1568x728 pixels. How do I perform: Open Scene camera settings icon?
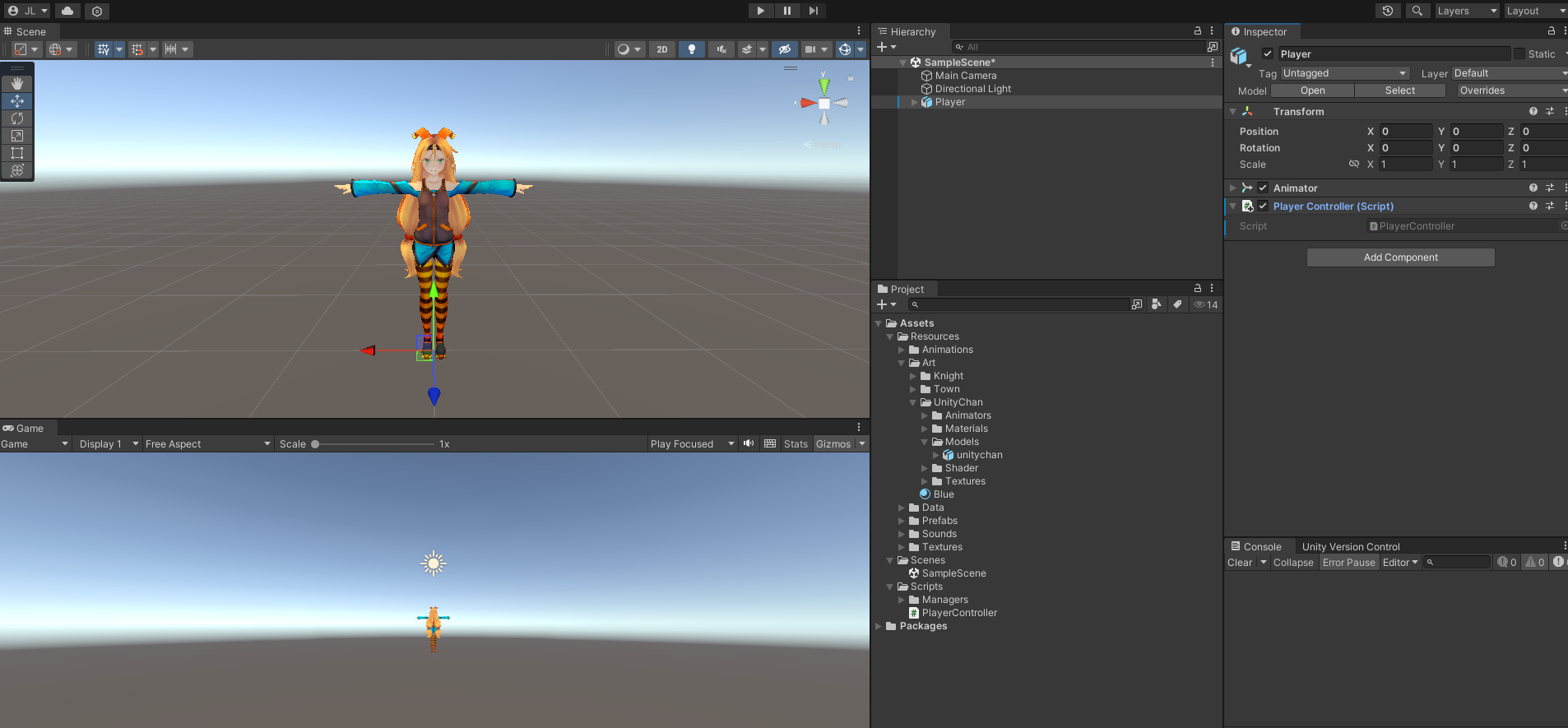pos(810,49)
